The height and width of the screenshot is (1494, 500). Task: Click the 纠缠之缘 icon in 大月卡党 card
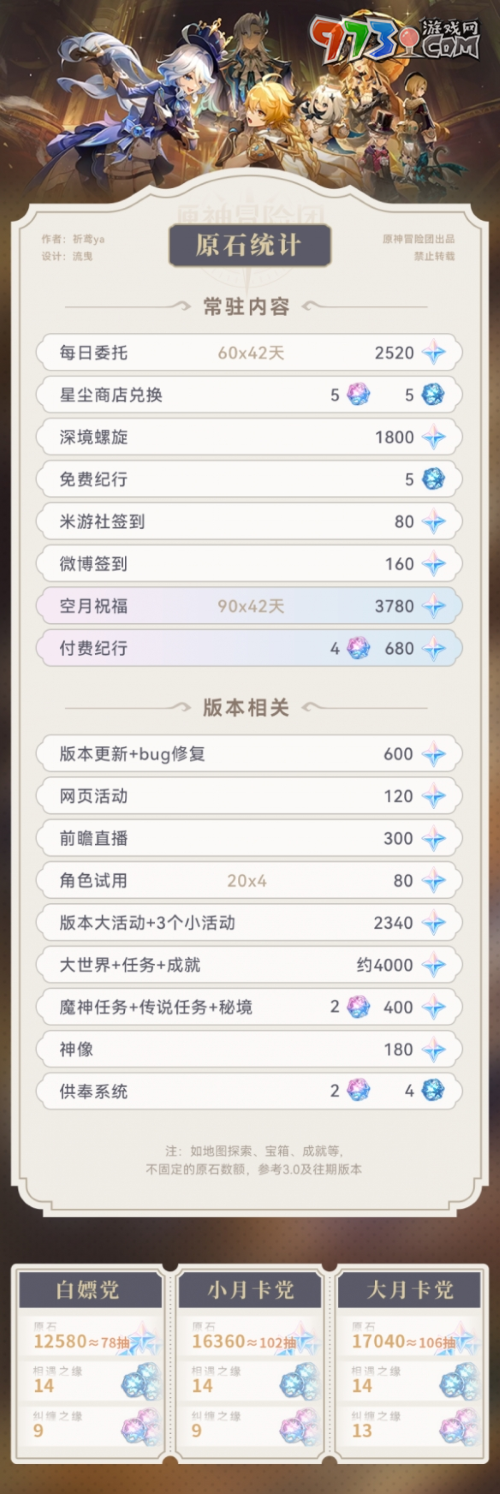point(459,1427)
